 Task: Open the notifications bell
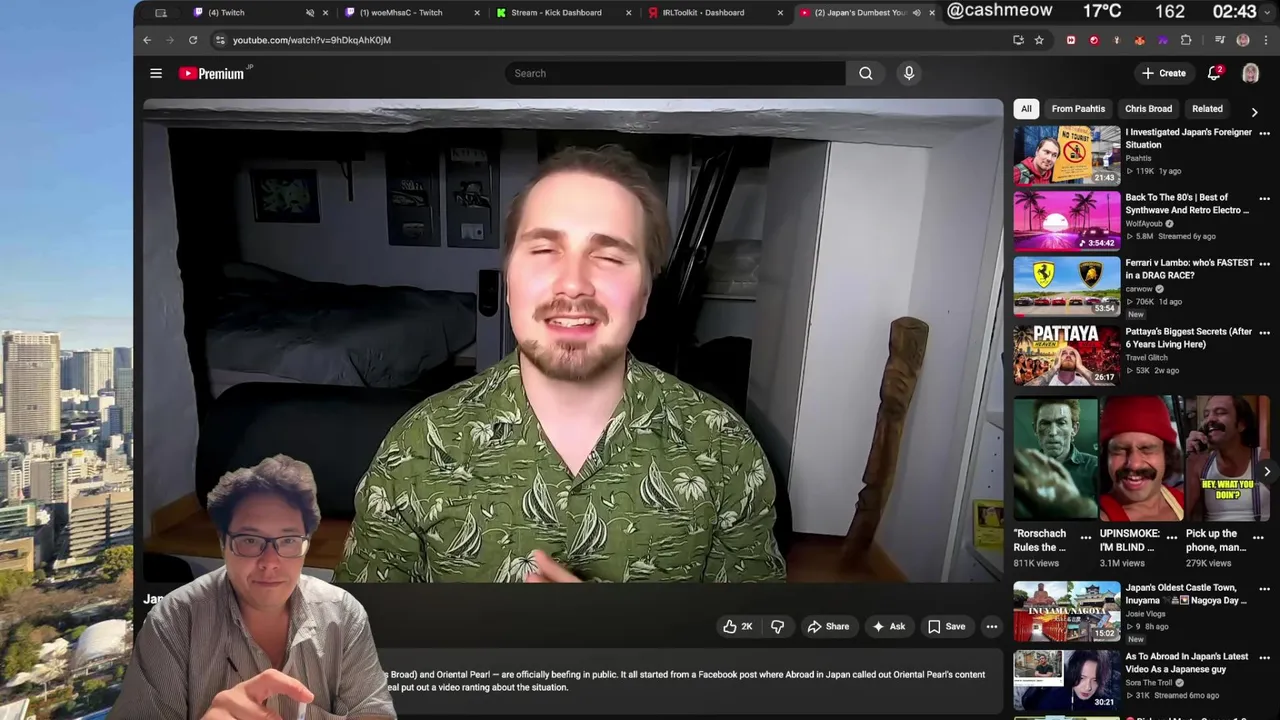pos(1214,73)
